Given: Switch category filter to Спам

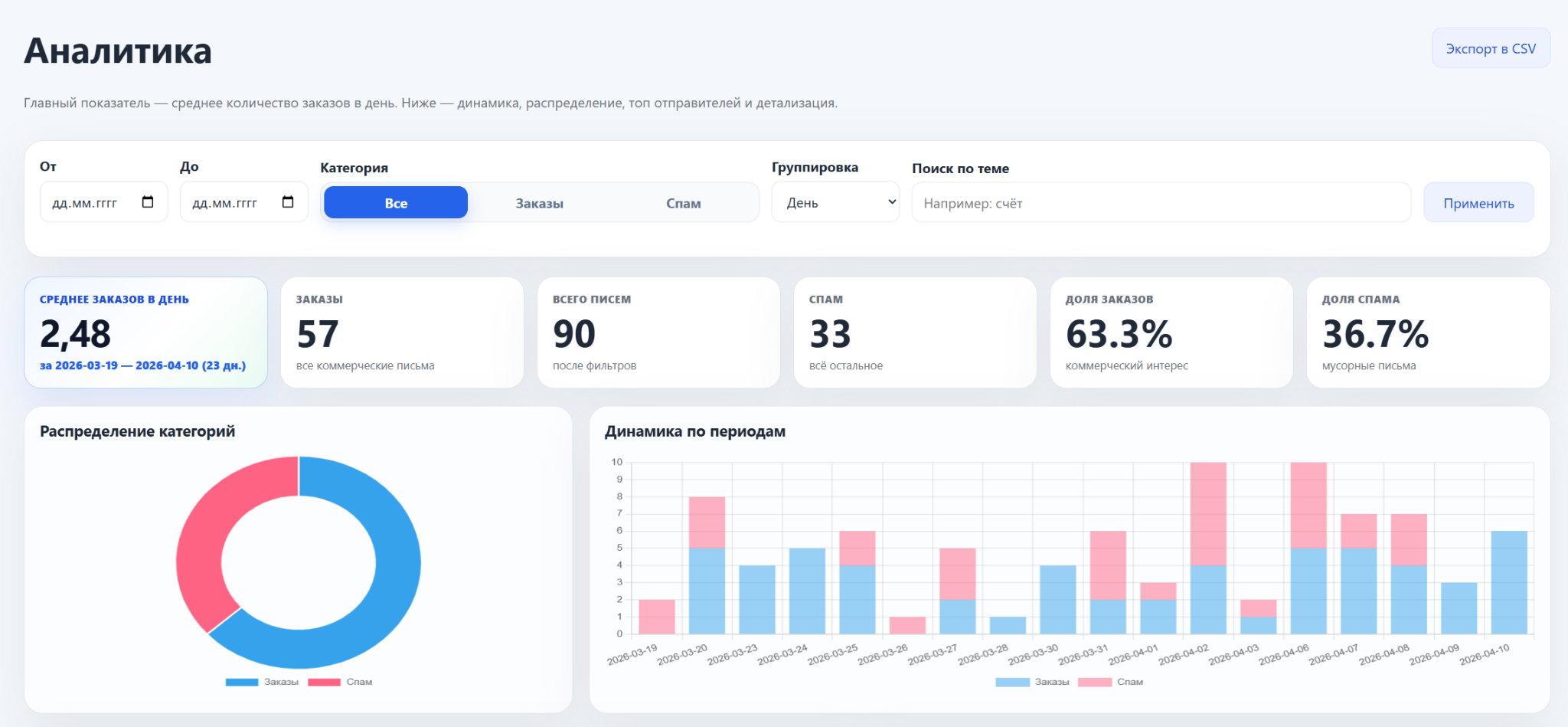Looking at the screenshot, I should tap(683, 203).
